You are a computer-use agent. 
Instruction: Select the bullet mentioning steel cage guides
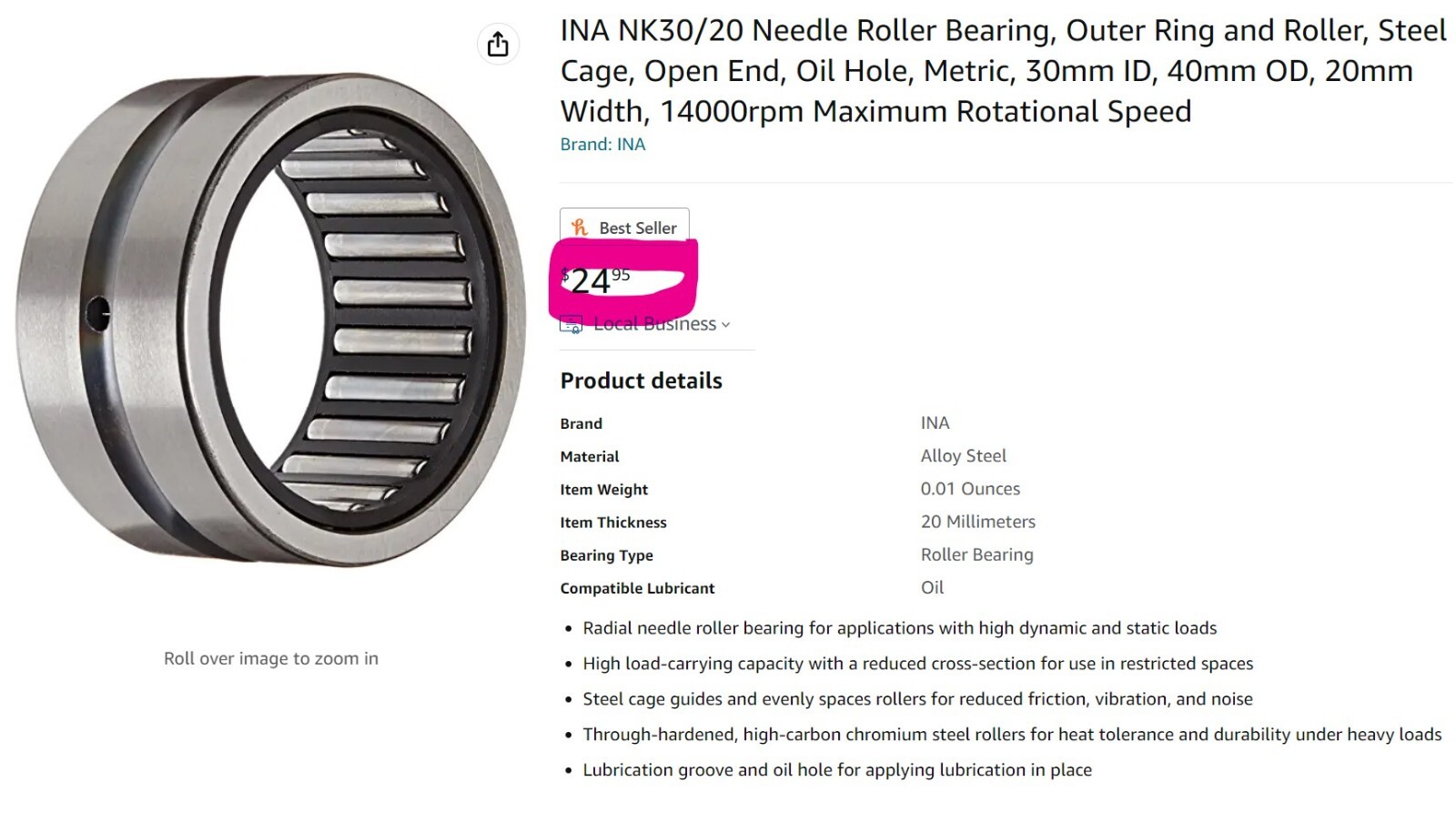click(916, 699)
